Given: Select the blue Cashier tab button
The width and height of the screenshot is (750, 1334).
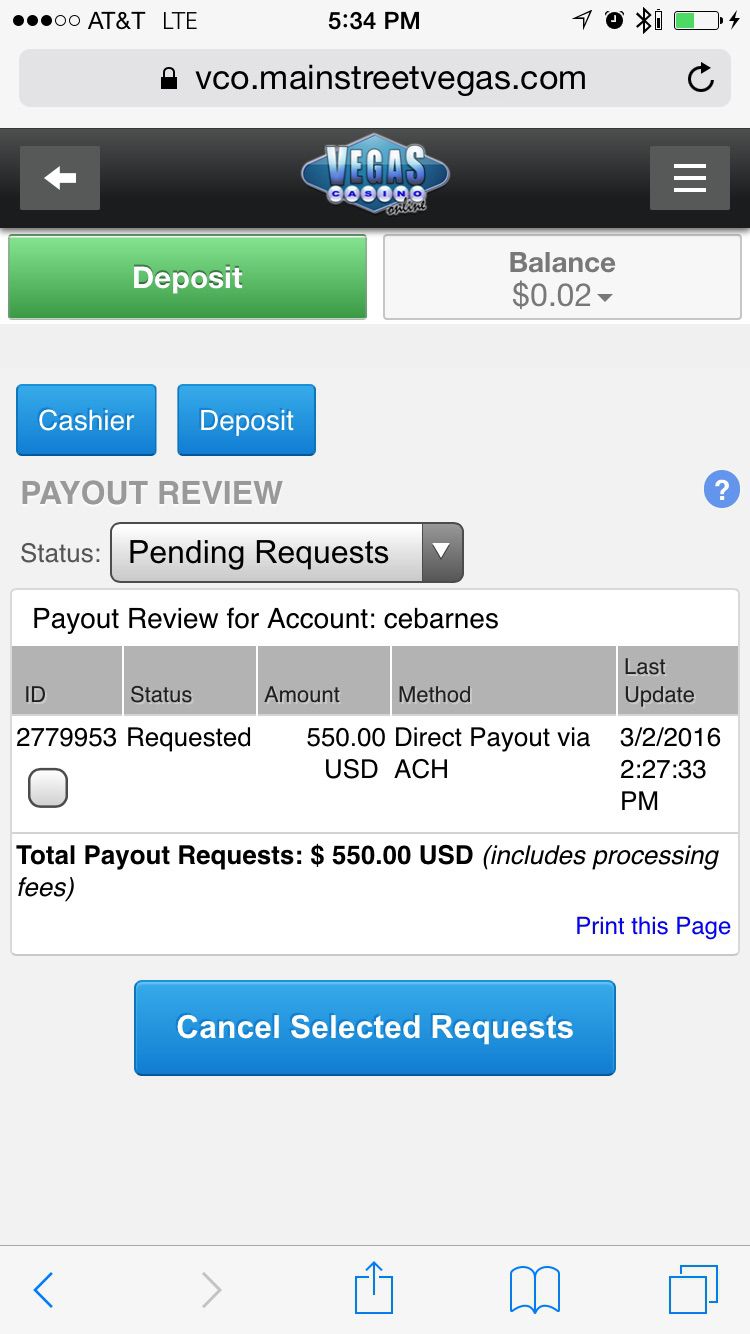Looking at the screenshot, I should (x=86, y=420).
